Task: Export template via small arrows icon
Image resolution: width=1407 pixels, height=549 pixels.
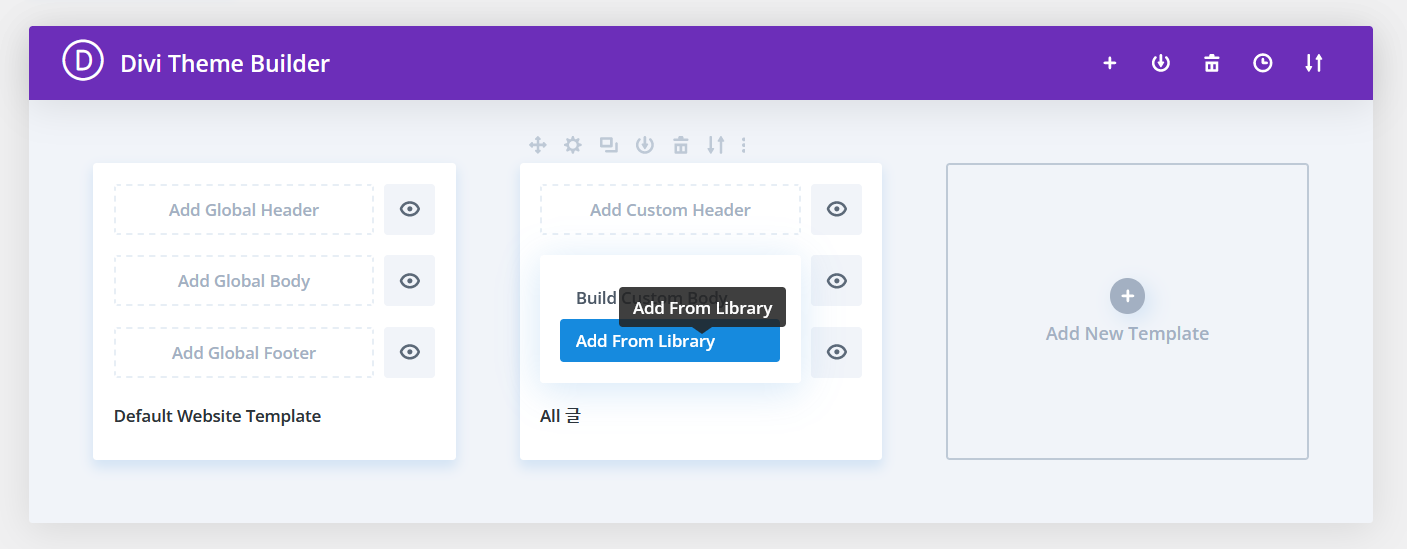Action: [715, 145]
